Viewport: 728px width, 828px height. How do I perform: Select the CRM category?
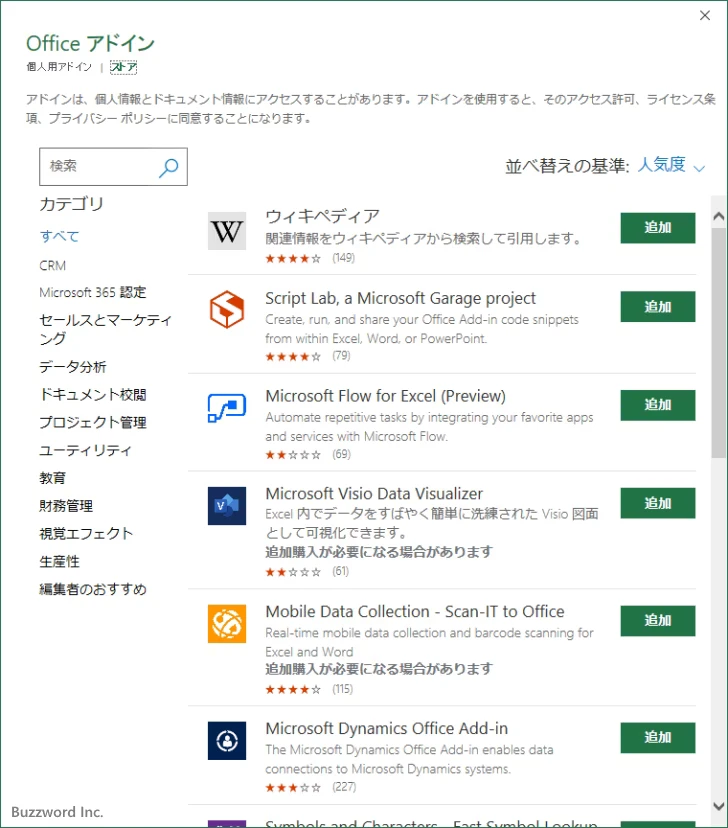coord(52,265)
